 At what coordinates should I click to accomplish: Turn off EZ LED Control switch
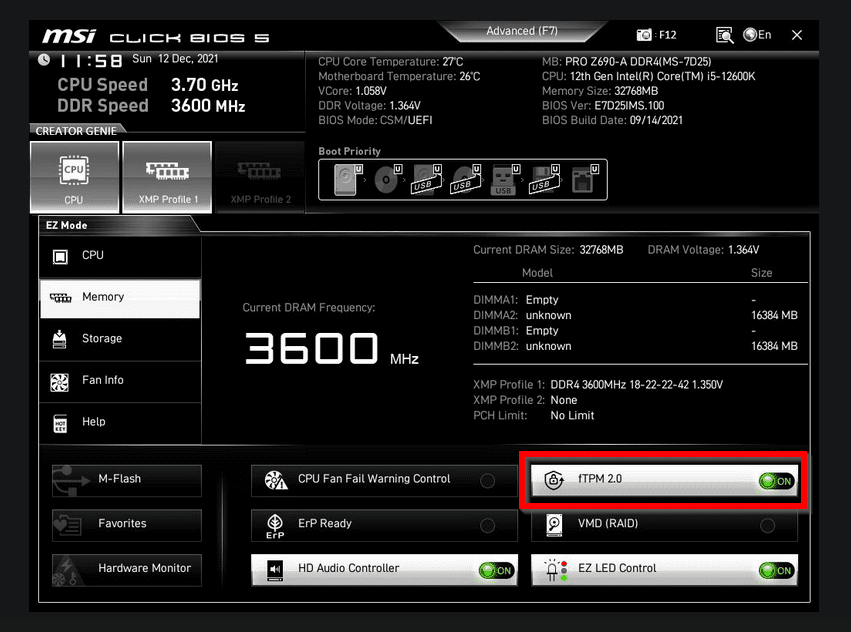point(777,570)
